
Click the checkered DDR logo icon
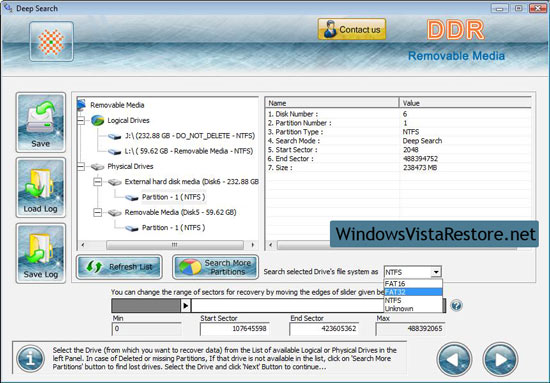pos(52,41)
